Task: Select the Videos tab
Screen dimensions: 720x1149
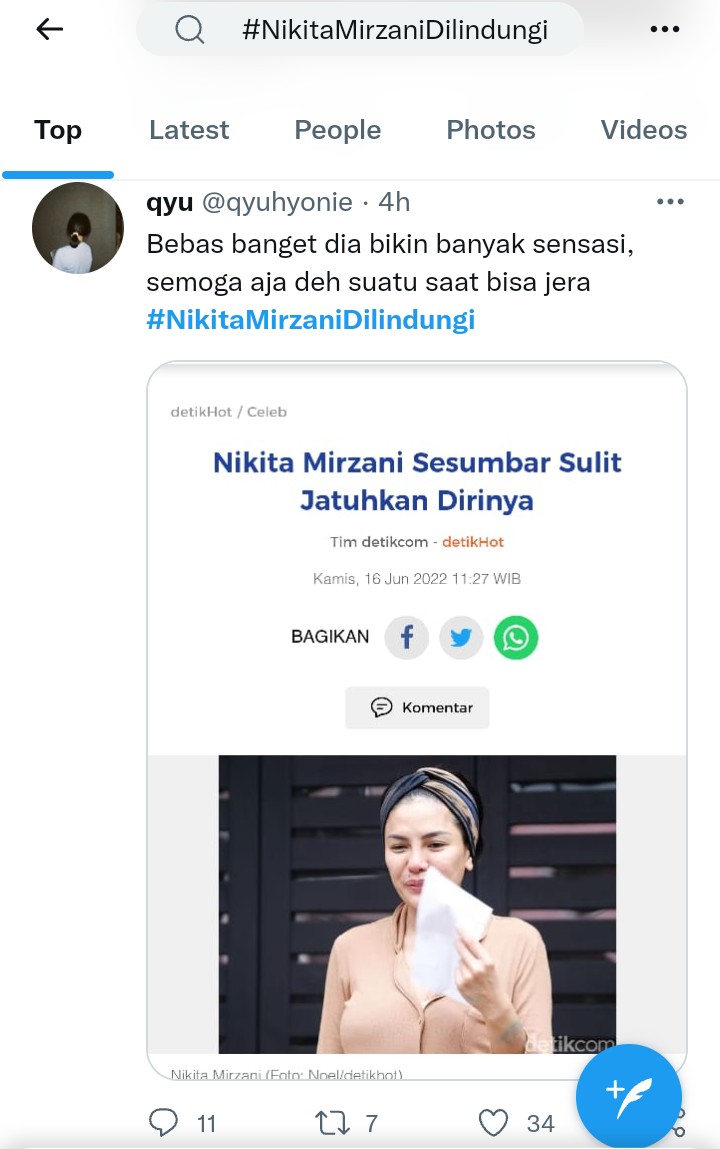Action: click(x=643, y=130)
